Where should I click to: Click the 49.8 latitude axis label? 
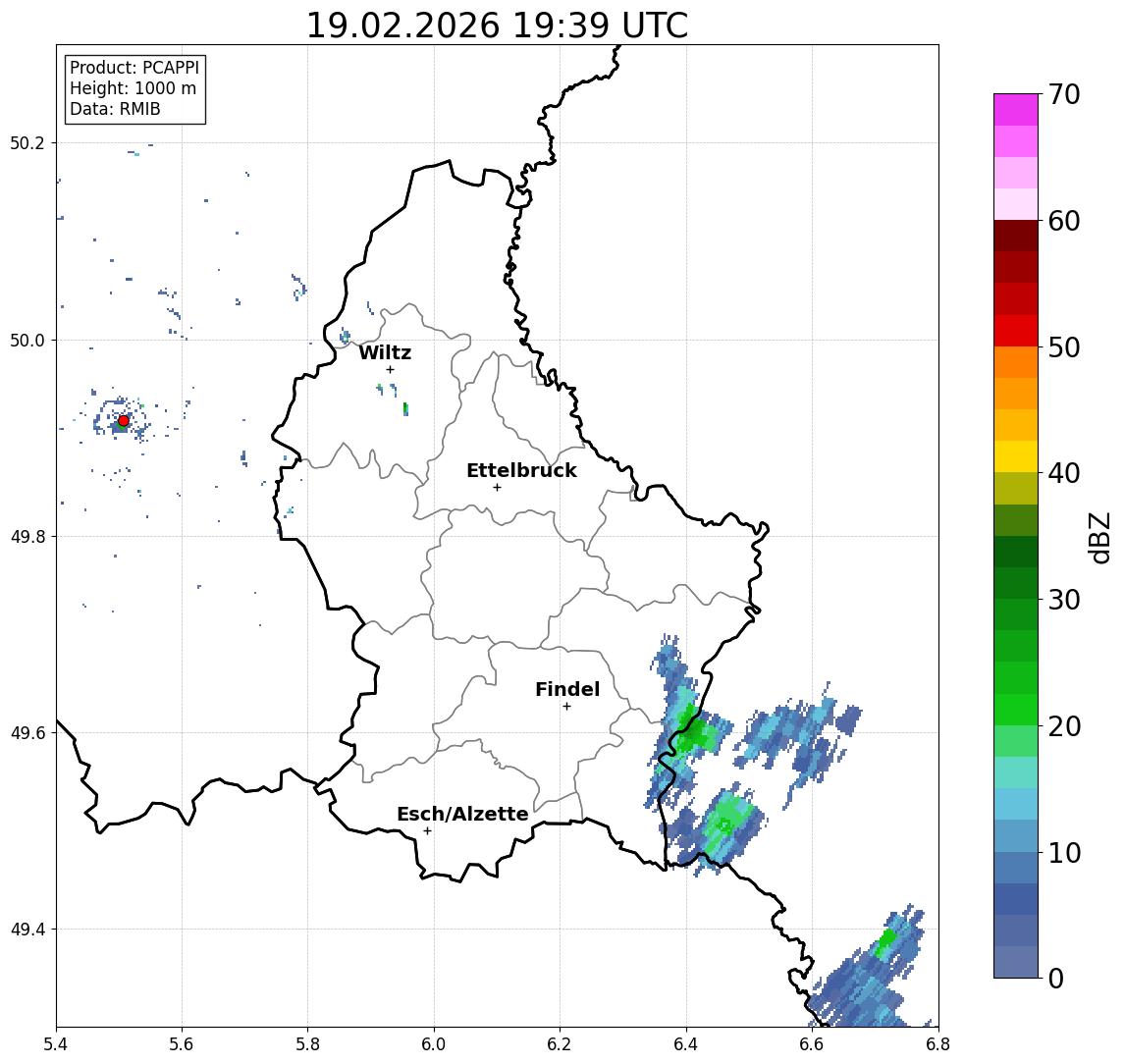27,536
